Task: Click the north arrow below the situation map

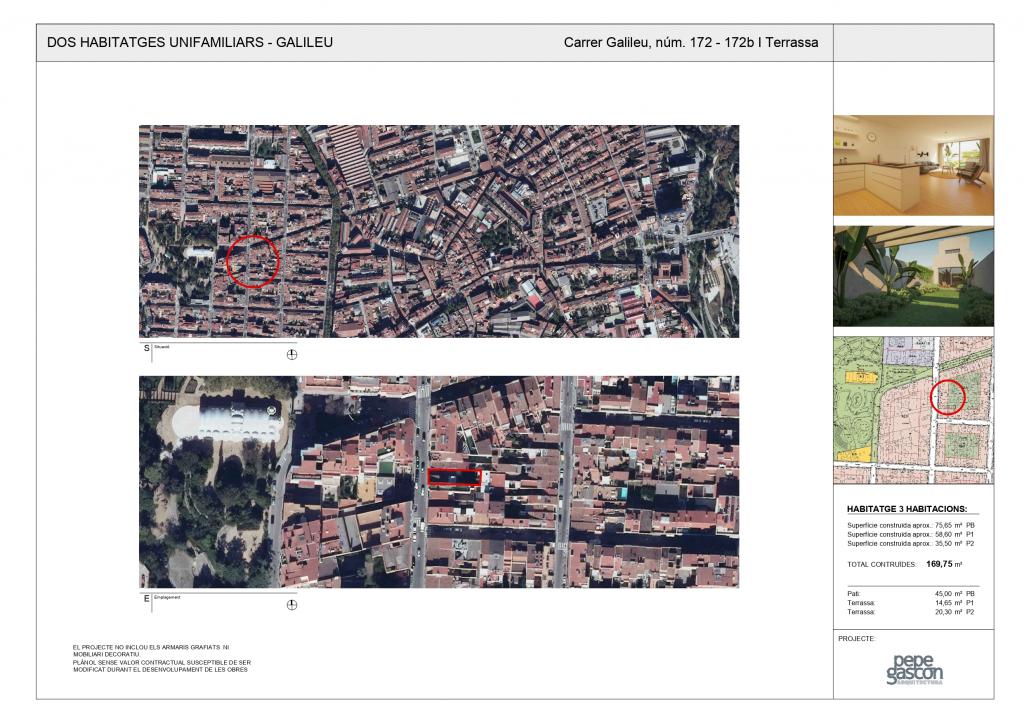Action: (x=292, y=354)
